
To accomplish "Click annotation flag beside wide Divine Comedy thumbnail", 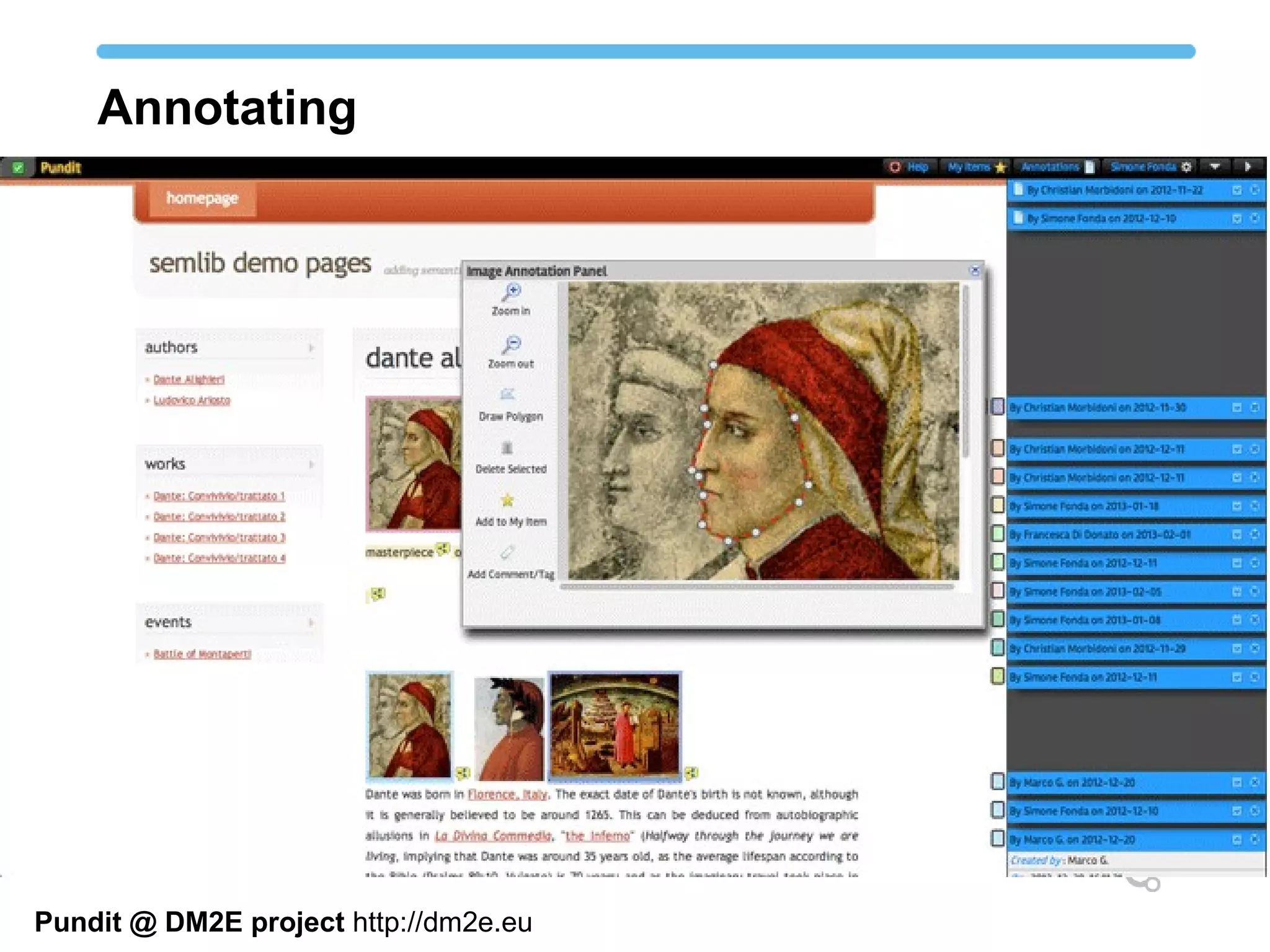I will [692, 772].
